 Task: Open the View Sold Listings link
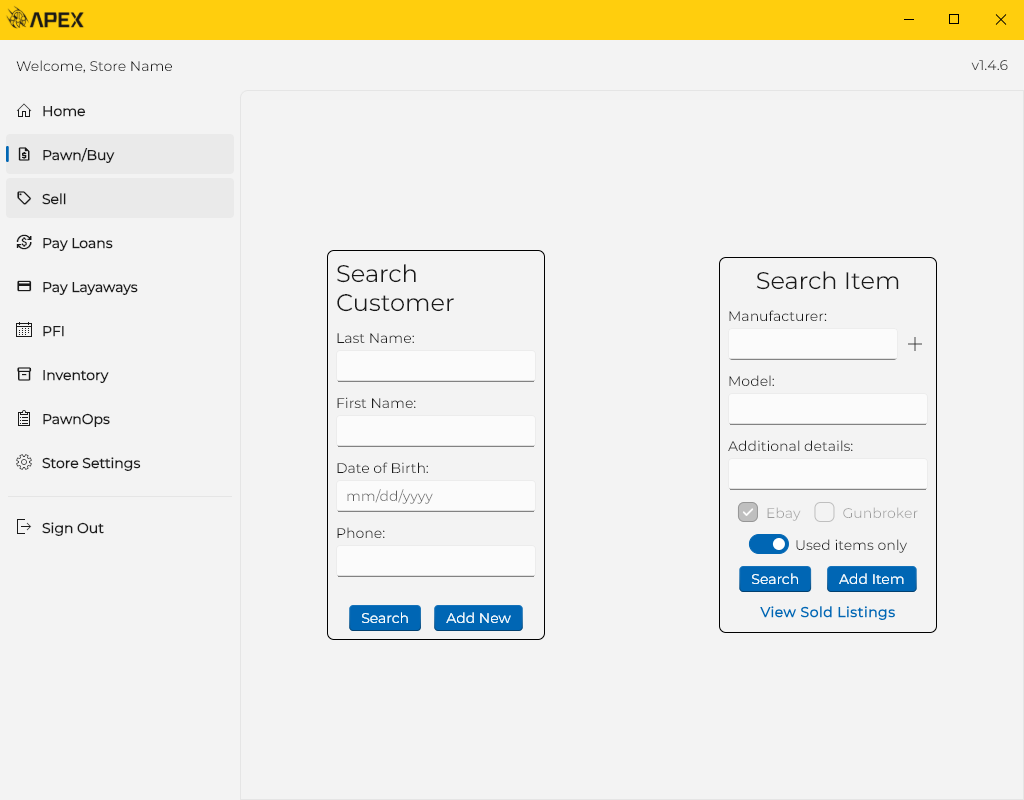click(827, 612)
